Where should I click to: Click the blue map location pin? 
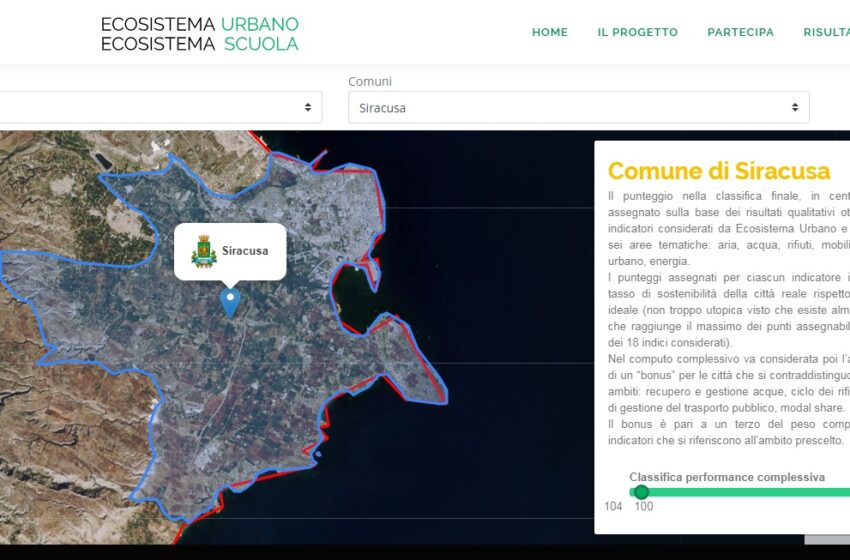pos(231,302)
